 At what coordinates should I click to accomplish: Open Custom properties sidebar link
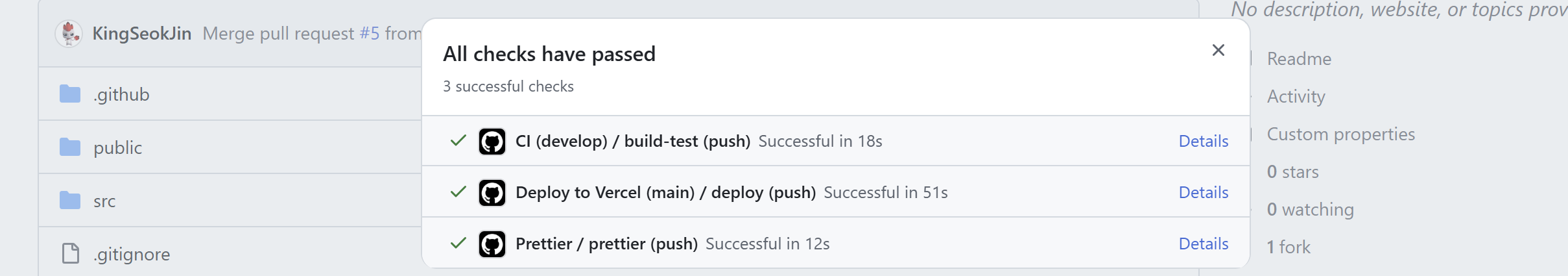[1341, 134]
